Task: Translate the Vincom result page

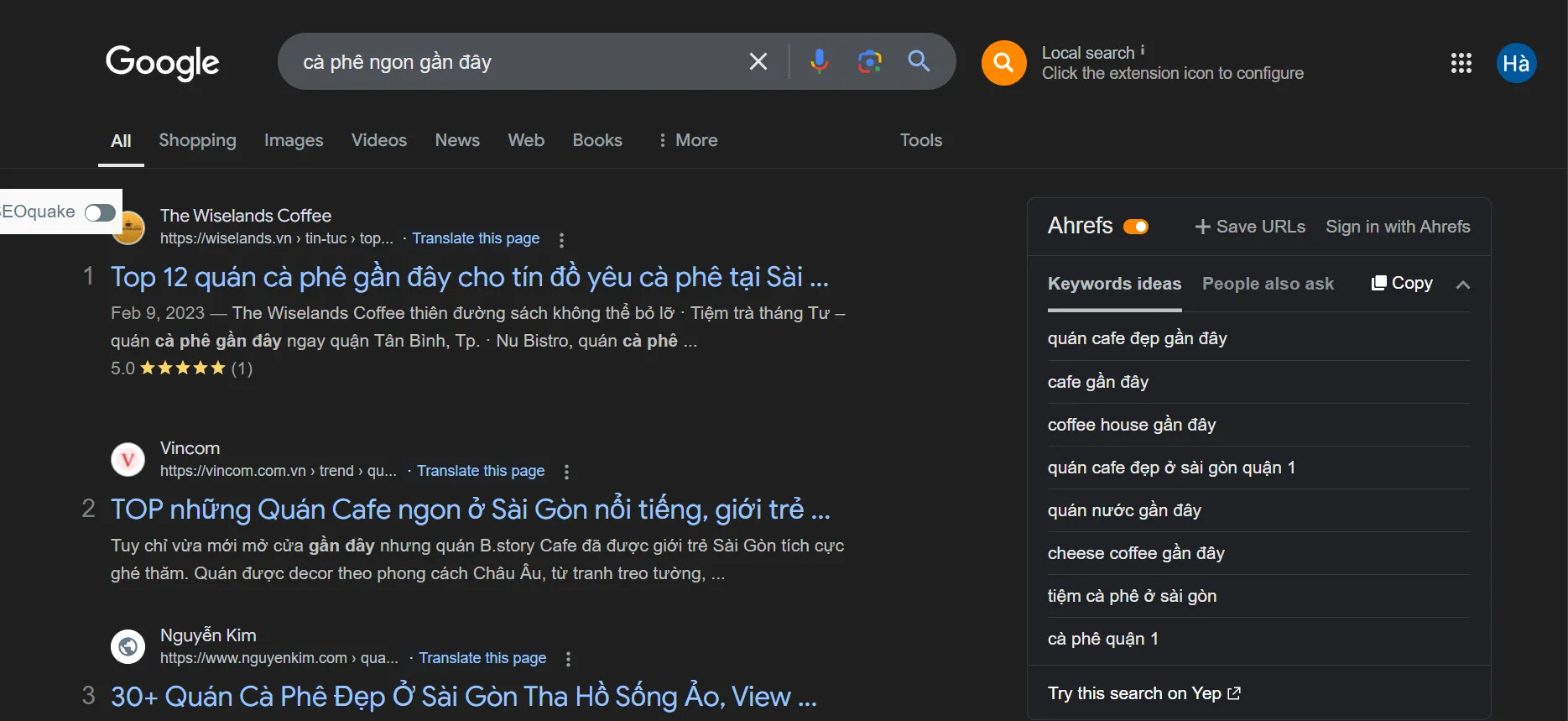Action: (481, 471)
